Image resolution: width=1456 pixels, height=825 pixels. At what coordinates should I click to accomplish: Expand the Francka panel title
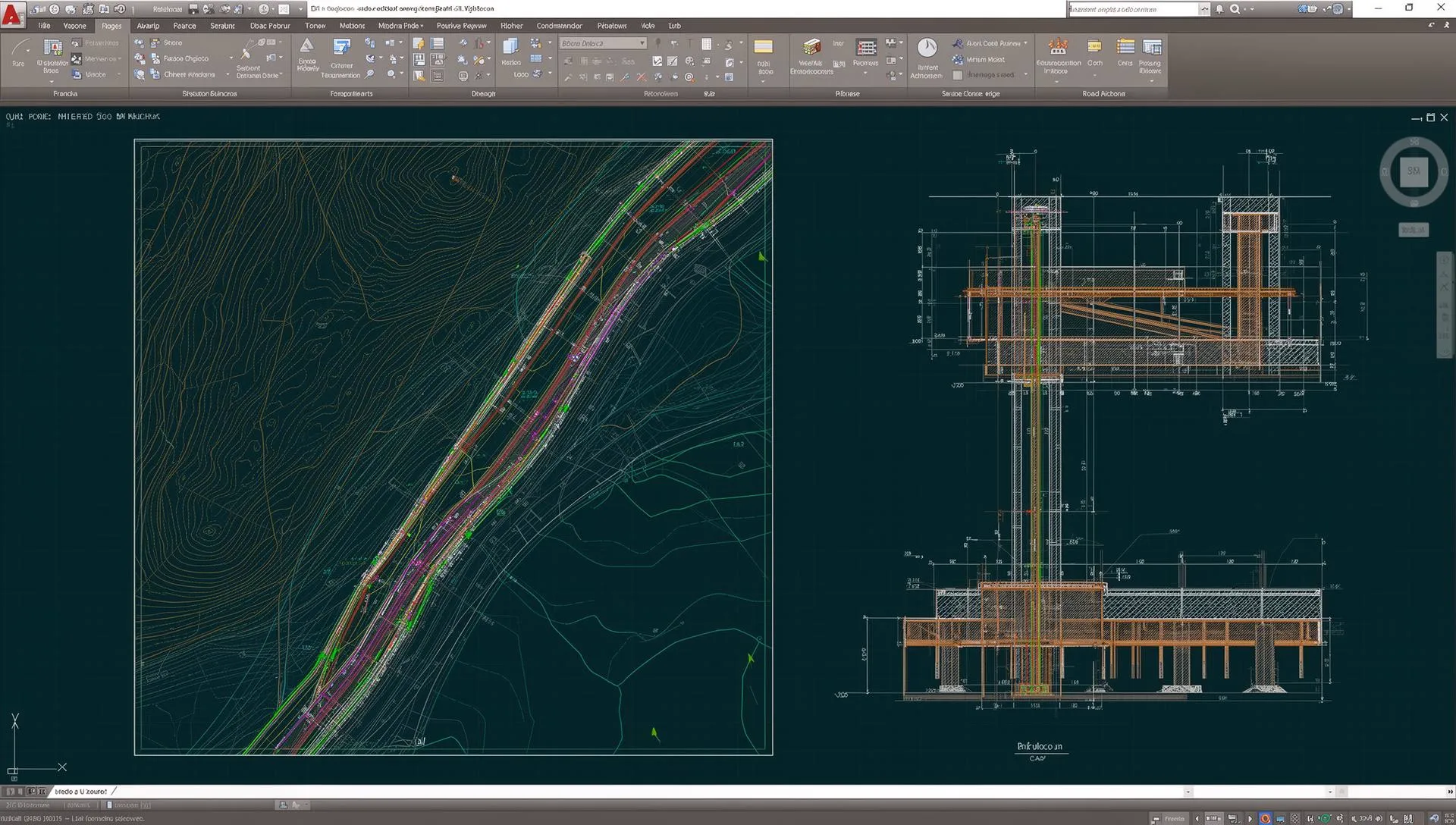pos(65,93)
